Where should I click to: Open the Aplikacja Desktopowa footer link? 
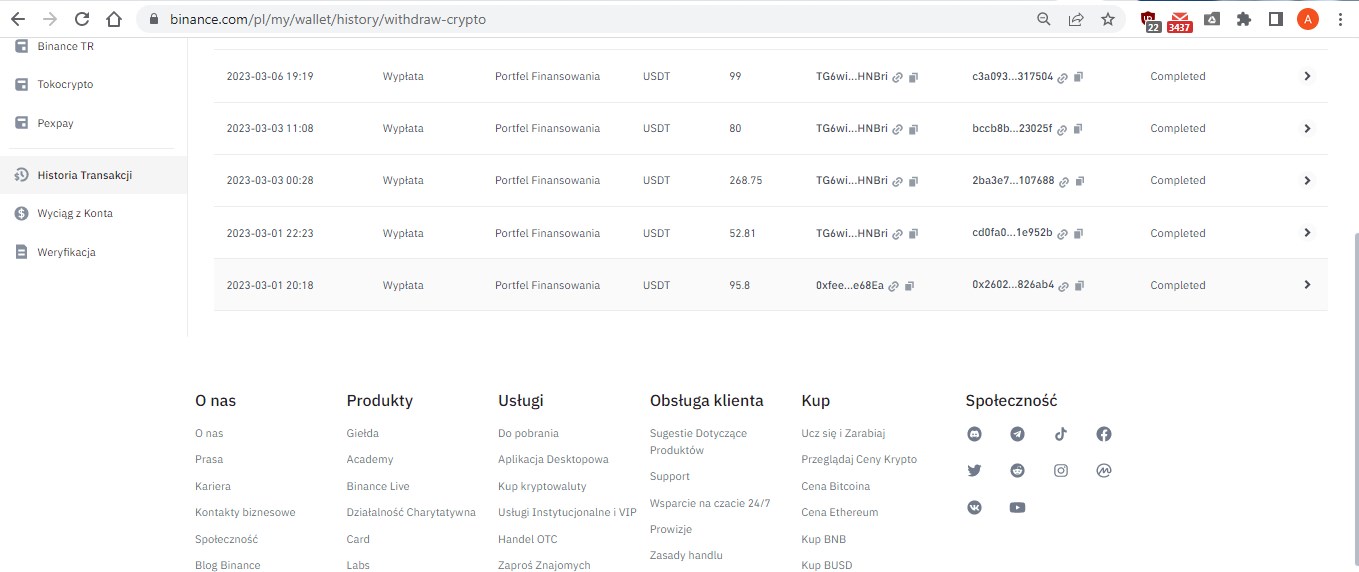[553, 459]
